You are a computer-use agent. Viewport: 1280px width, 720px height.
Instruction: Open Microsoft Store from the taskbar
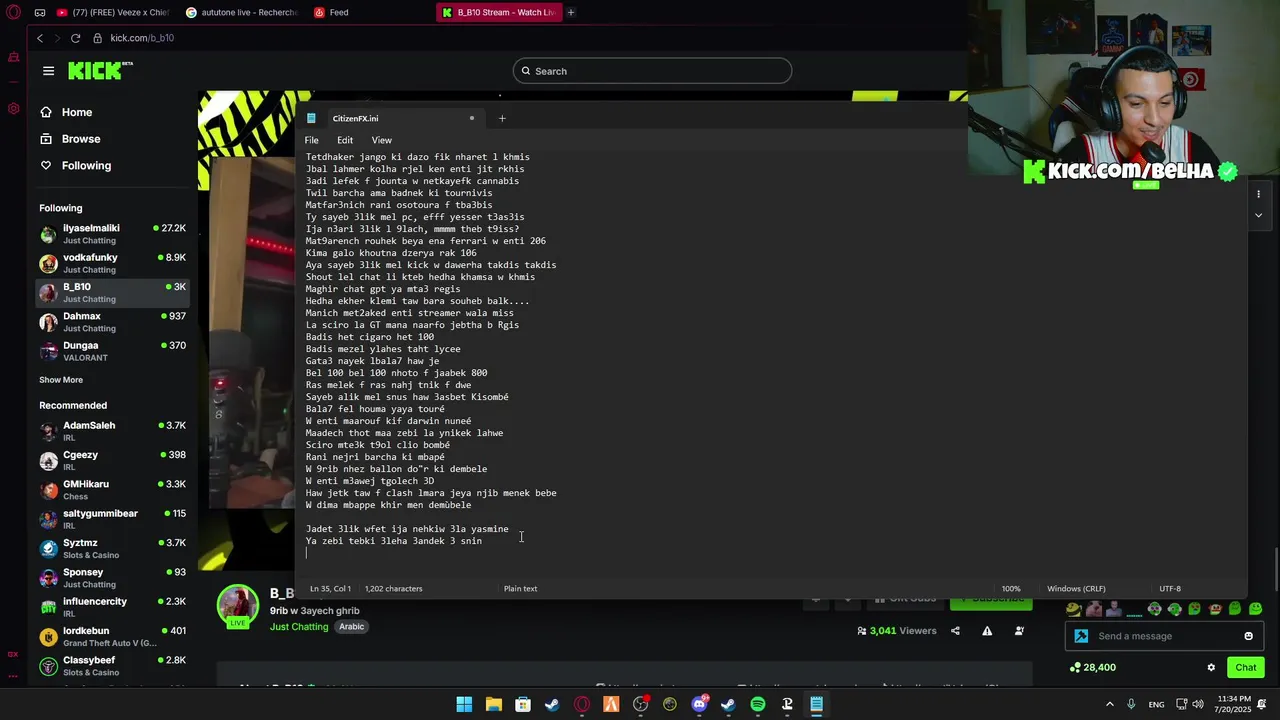(523, 704)
